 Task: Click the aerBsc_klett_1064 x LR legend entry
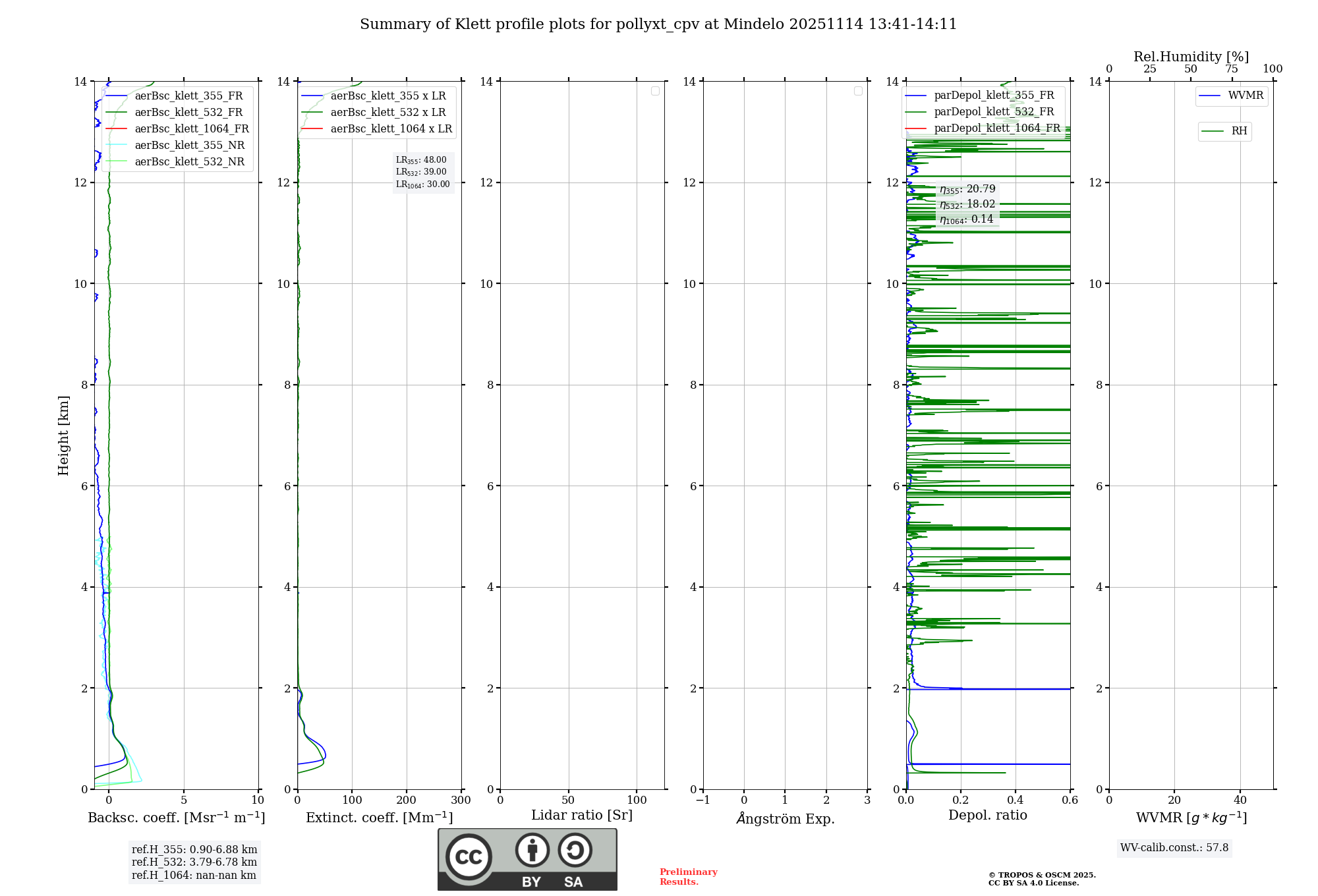[391, 129]
